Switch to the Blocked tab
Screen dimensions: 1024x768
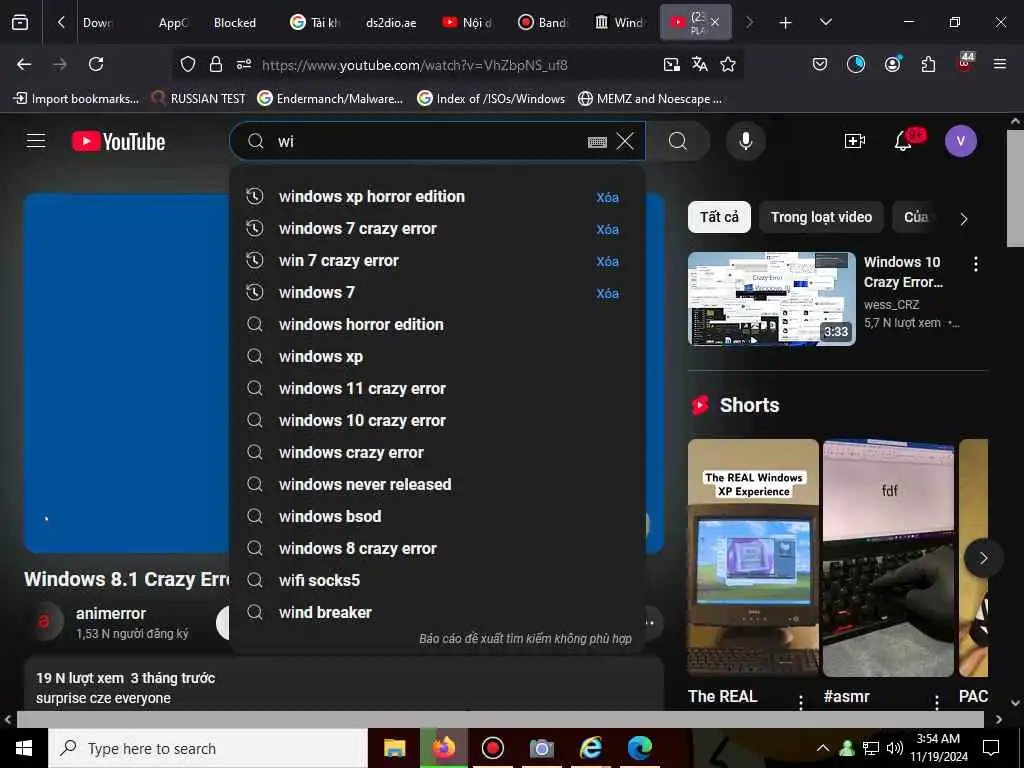tap(235, 23)
